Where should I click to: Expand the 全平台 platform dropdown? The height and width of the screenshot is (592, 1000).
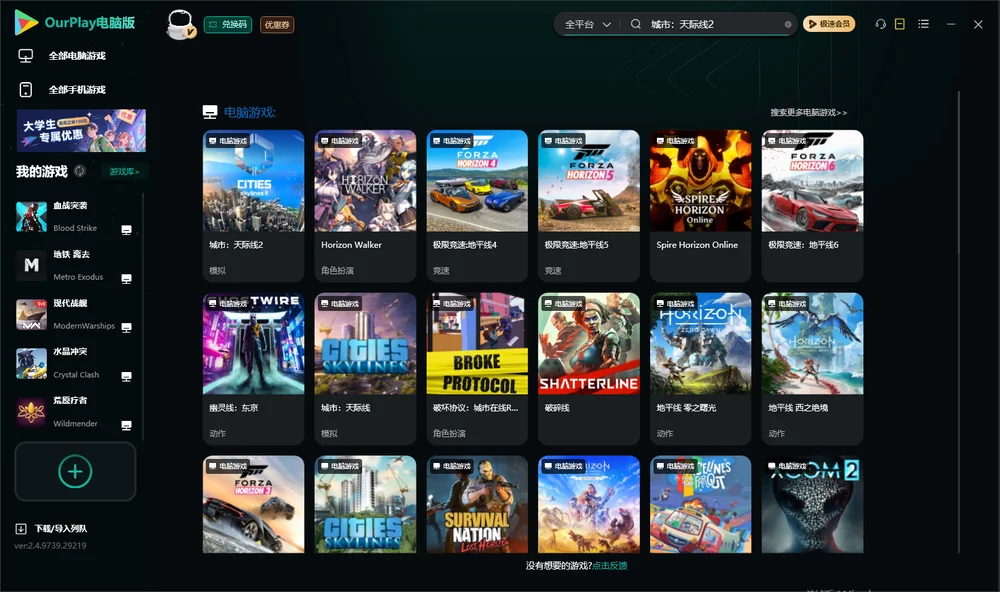(587, 24)
